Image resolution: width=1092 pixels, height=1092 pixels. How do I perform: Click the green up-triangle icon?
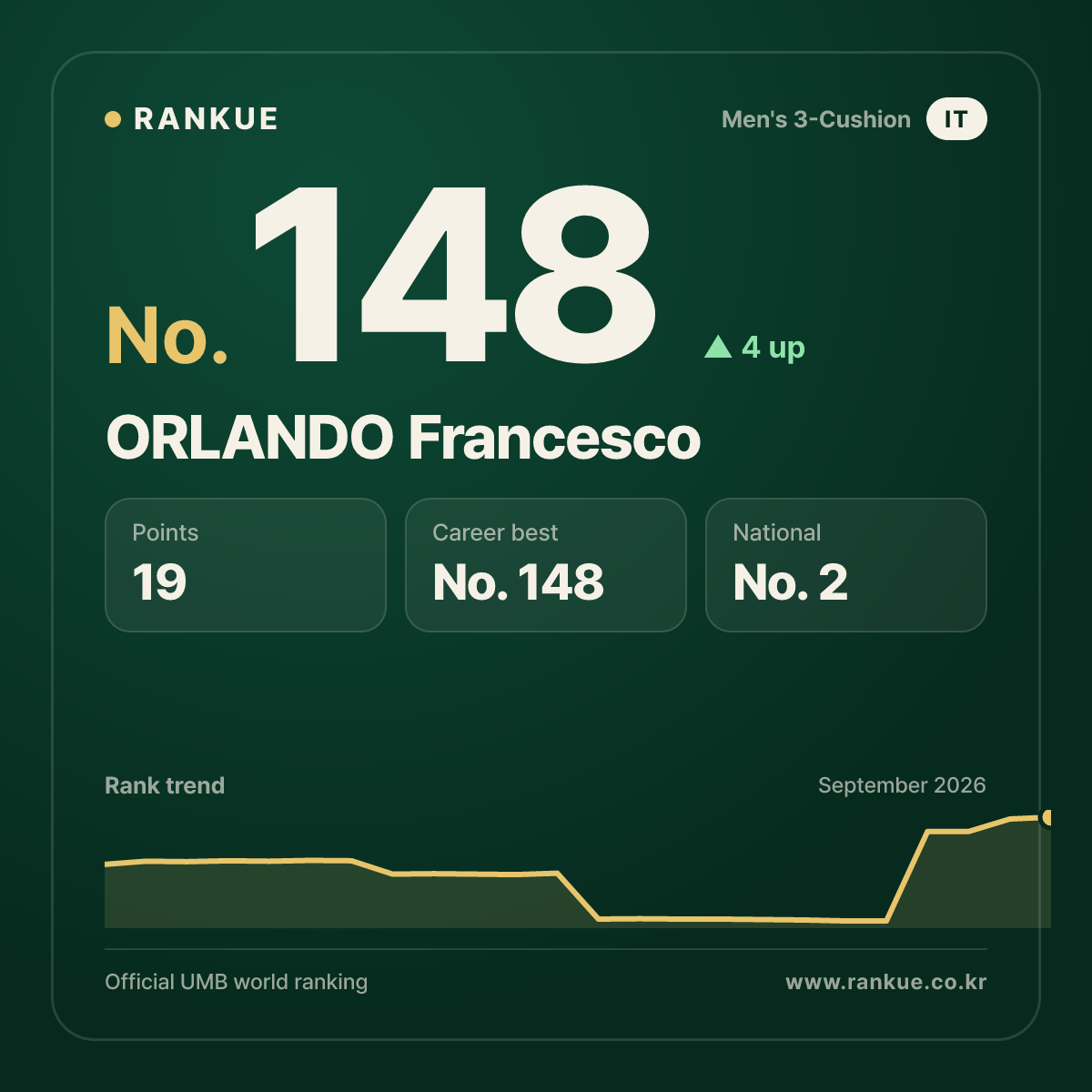718,346
